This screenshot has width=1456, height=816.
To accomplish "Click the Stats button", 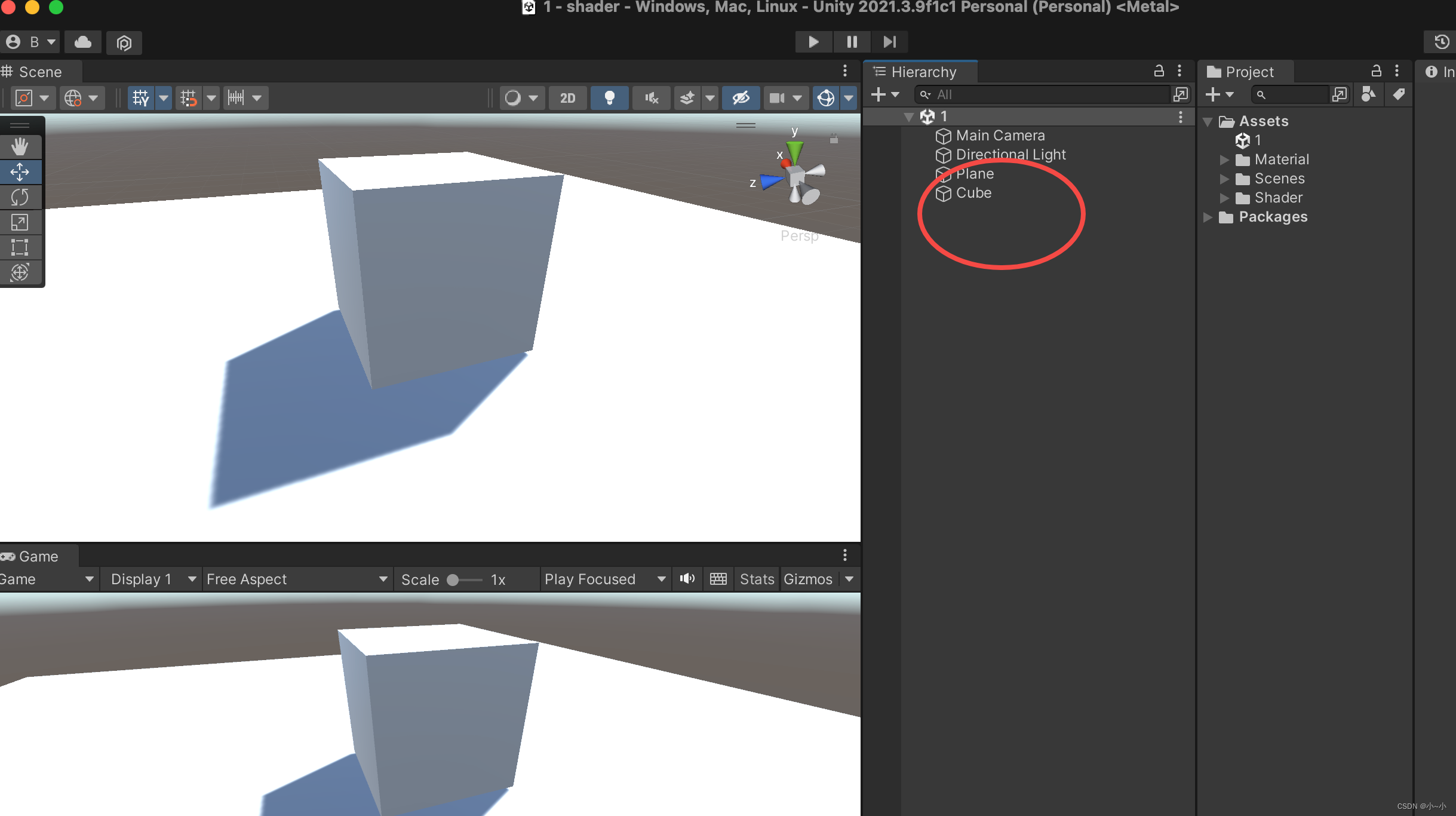I will coord(757,579).
